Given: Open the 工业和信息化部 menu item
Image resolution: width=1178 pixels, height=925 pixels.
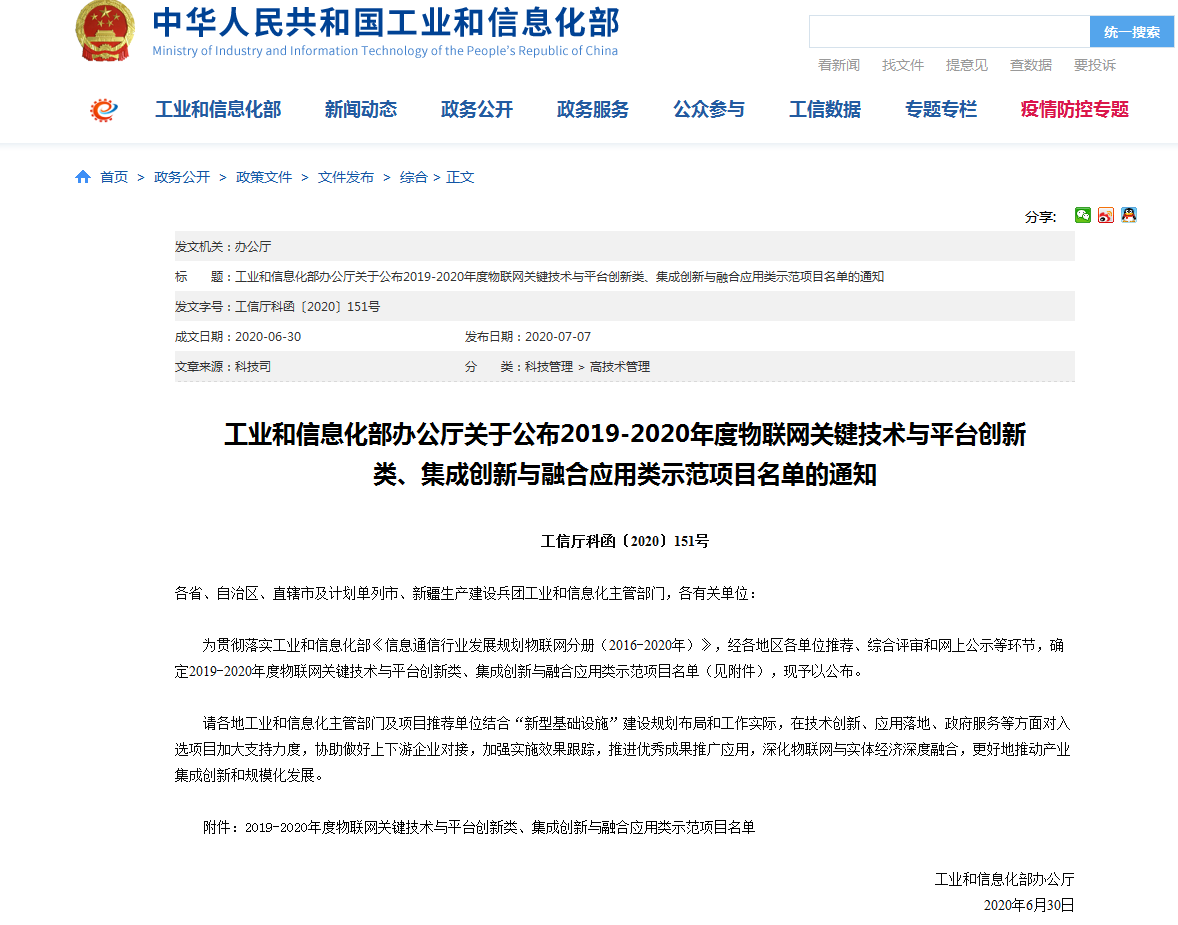Looking at the screenshot, I should coord(218,110).
